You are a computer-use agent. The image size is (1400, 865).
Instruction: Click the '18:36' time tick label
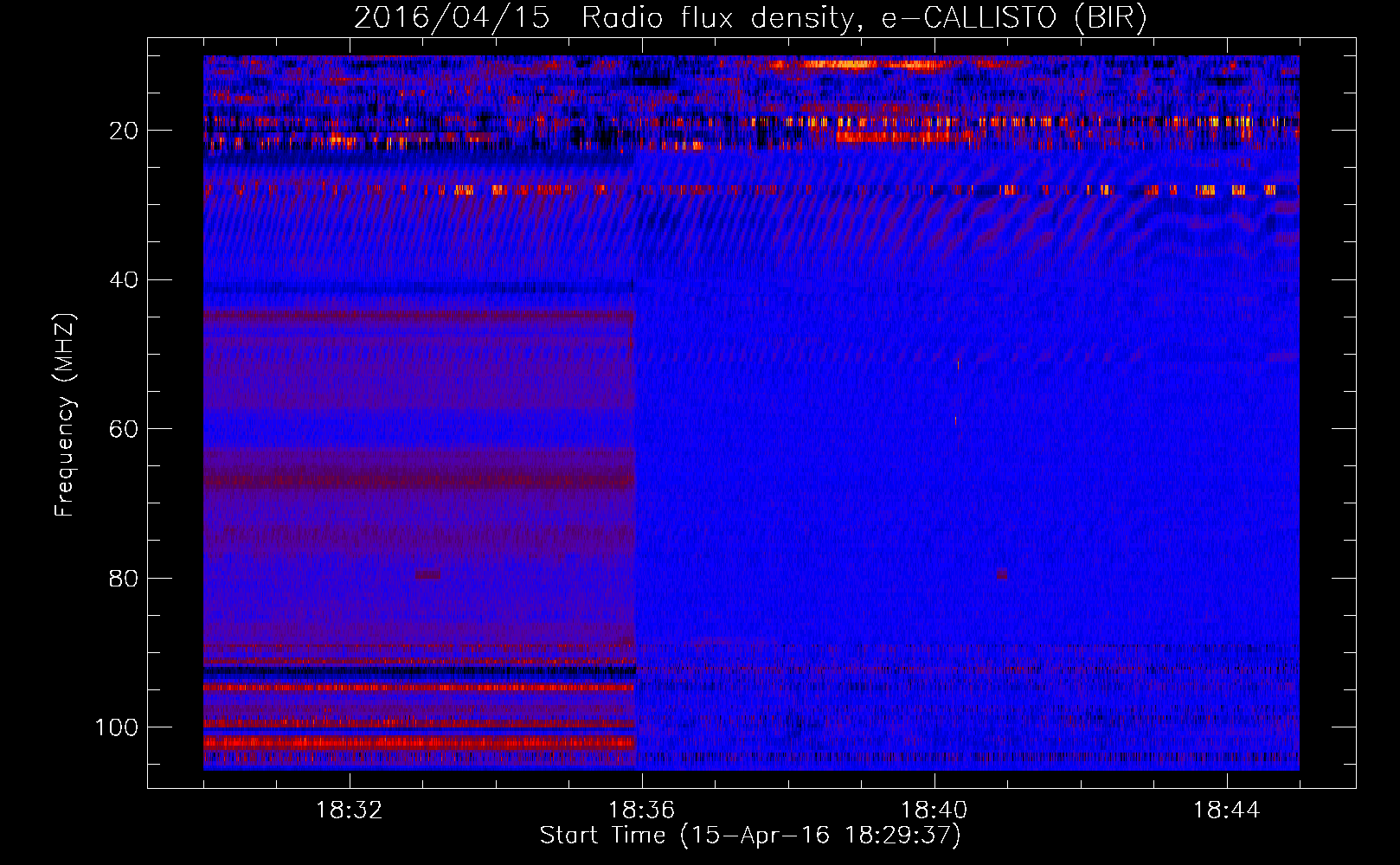(x=641, y=811)
